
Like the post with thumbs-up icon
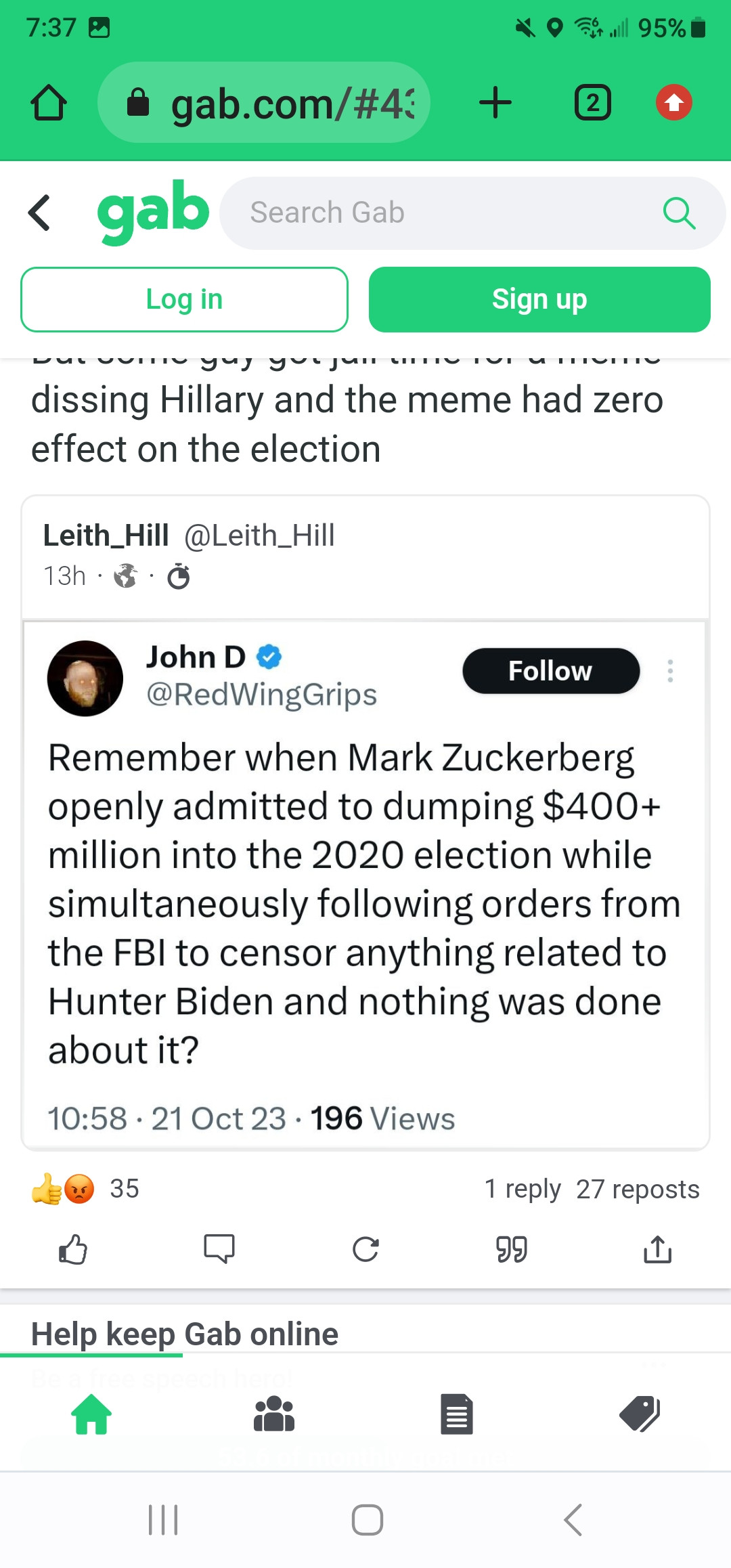[x=73, y=1249]
